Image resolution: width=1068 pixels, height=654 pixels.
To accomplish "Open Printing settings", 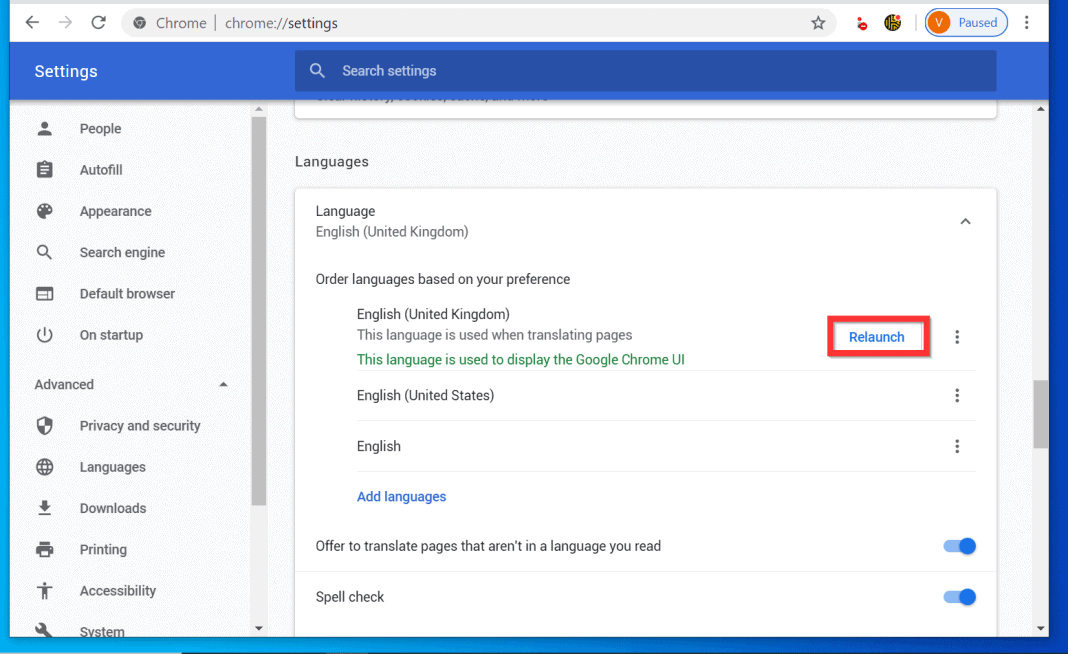I will click(x=103, y=549).
